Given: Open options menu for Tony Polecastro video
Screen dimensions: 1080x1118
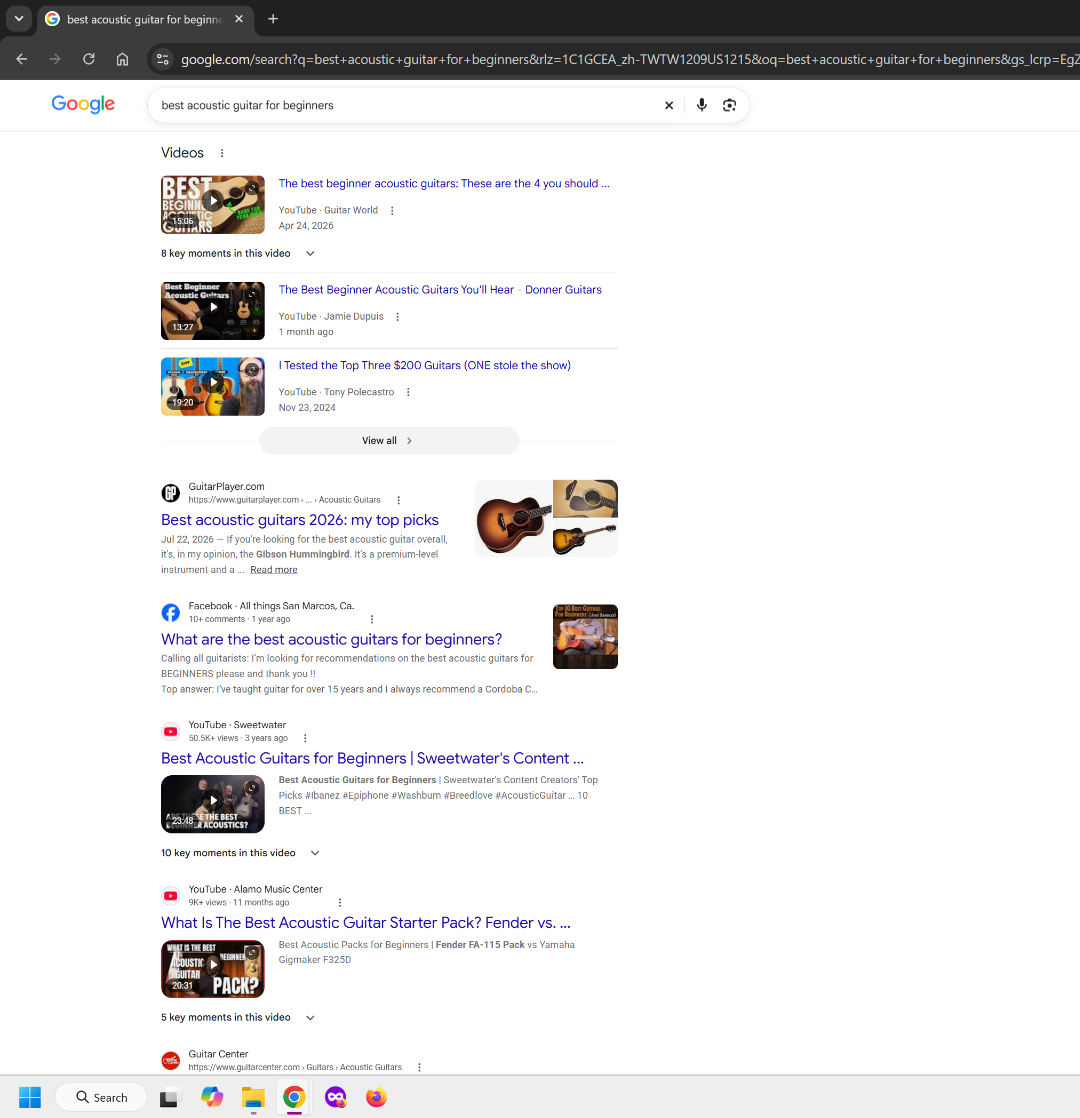Looking at the screenshot, I should [408, 392].
